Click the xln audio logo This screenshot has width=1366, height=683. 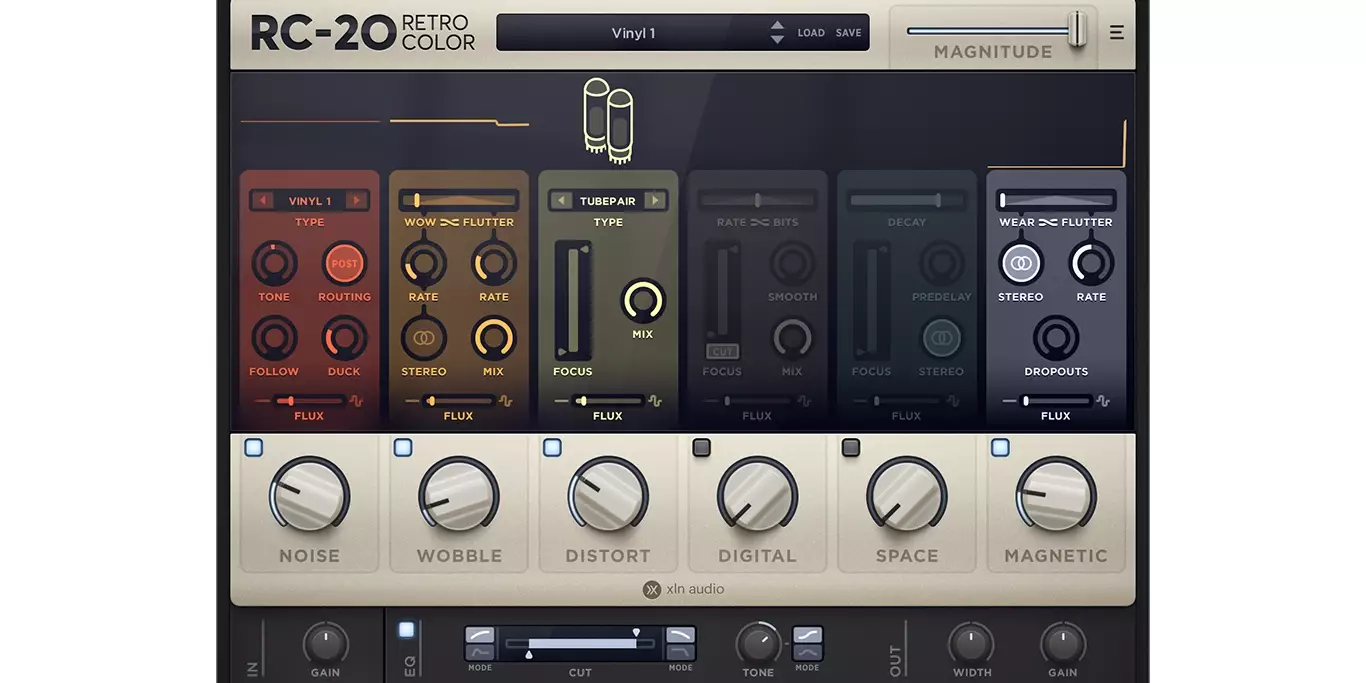pos(683,589)
